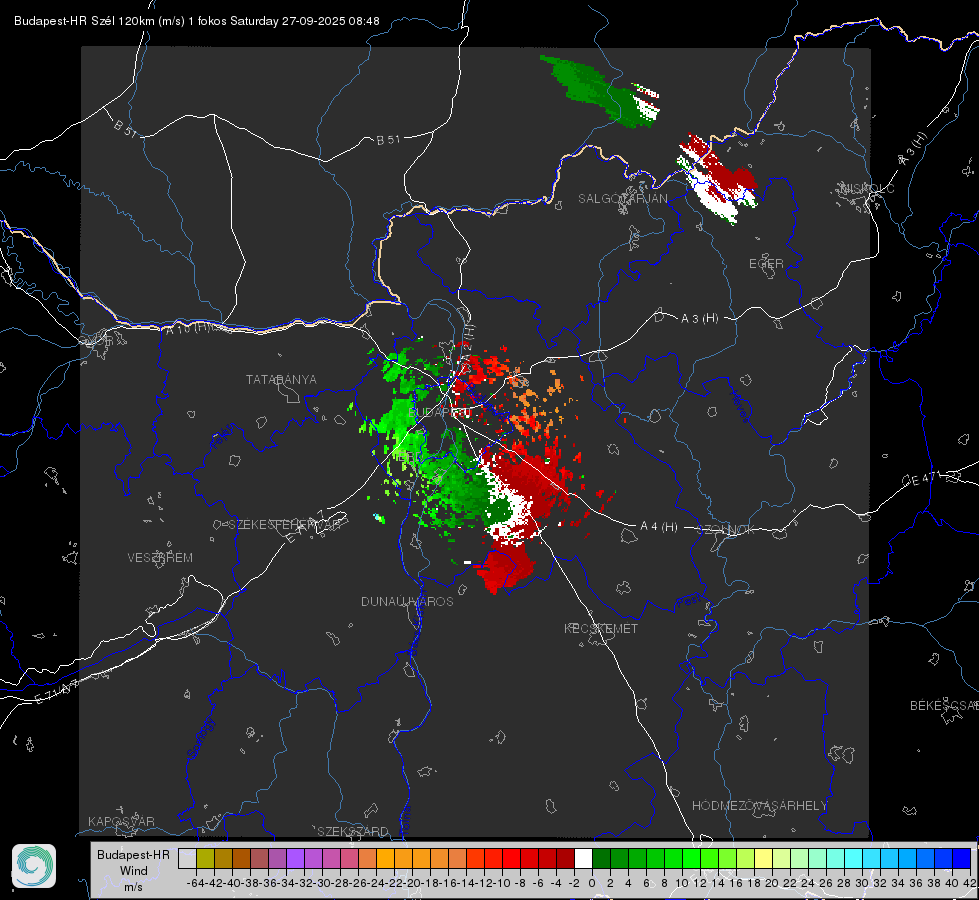
Task: Click the 0 legend value
Action: (592, 883)
